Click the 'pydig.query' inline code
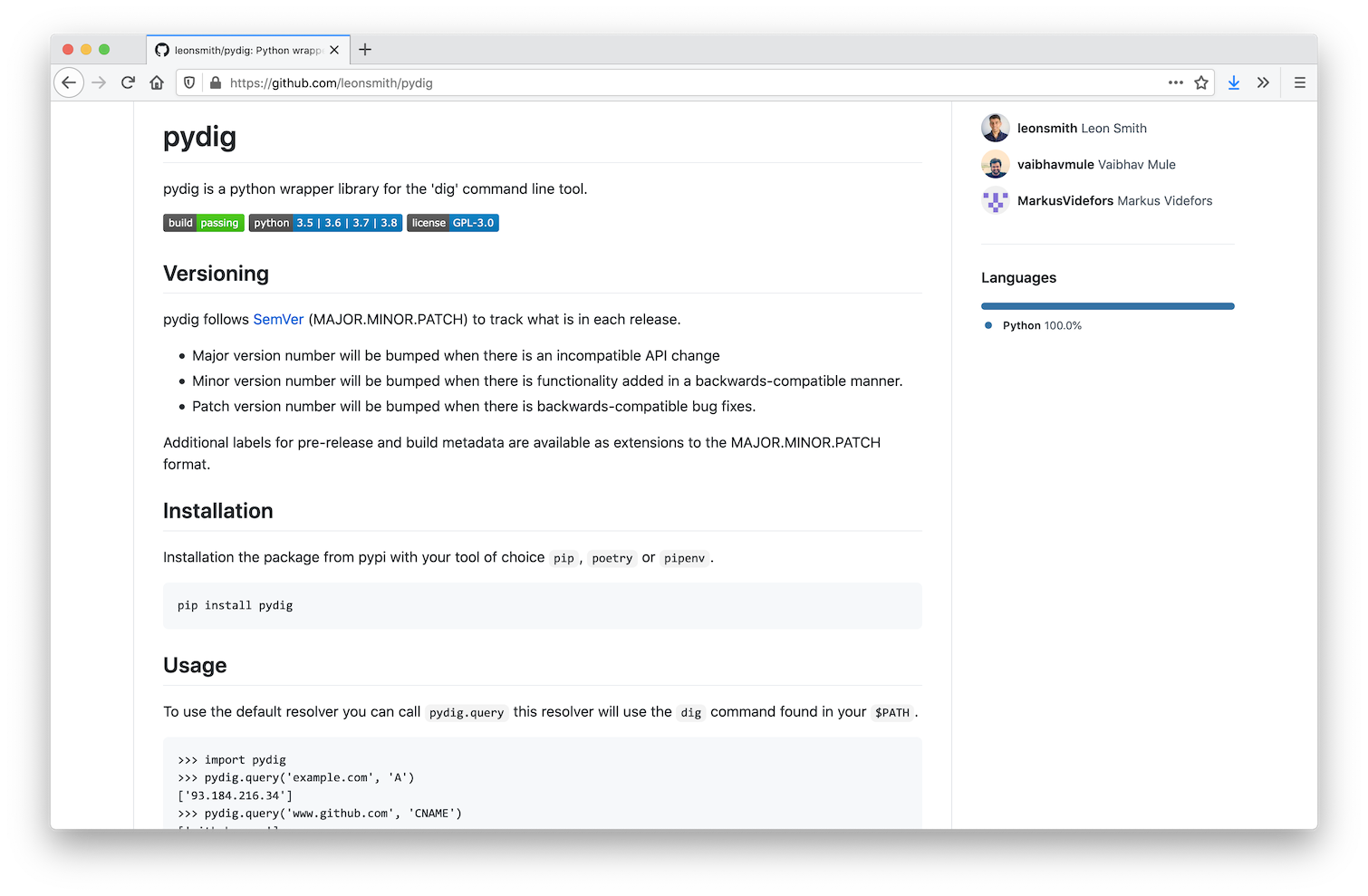Screen dimensions: 1368x896 (467, 712)
